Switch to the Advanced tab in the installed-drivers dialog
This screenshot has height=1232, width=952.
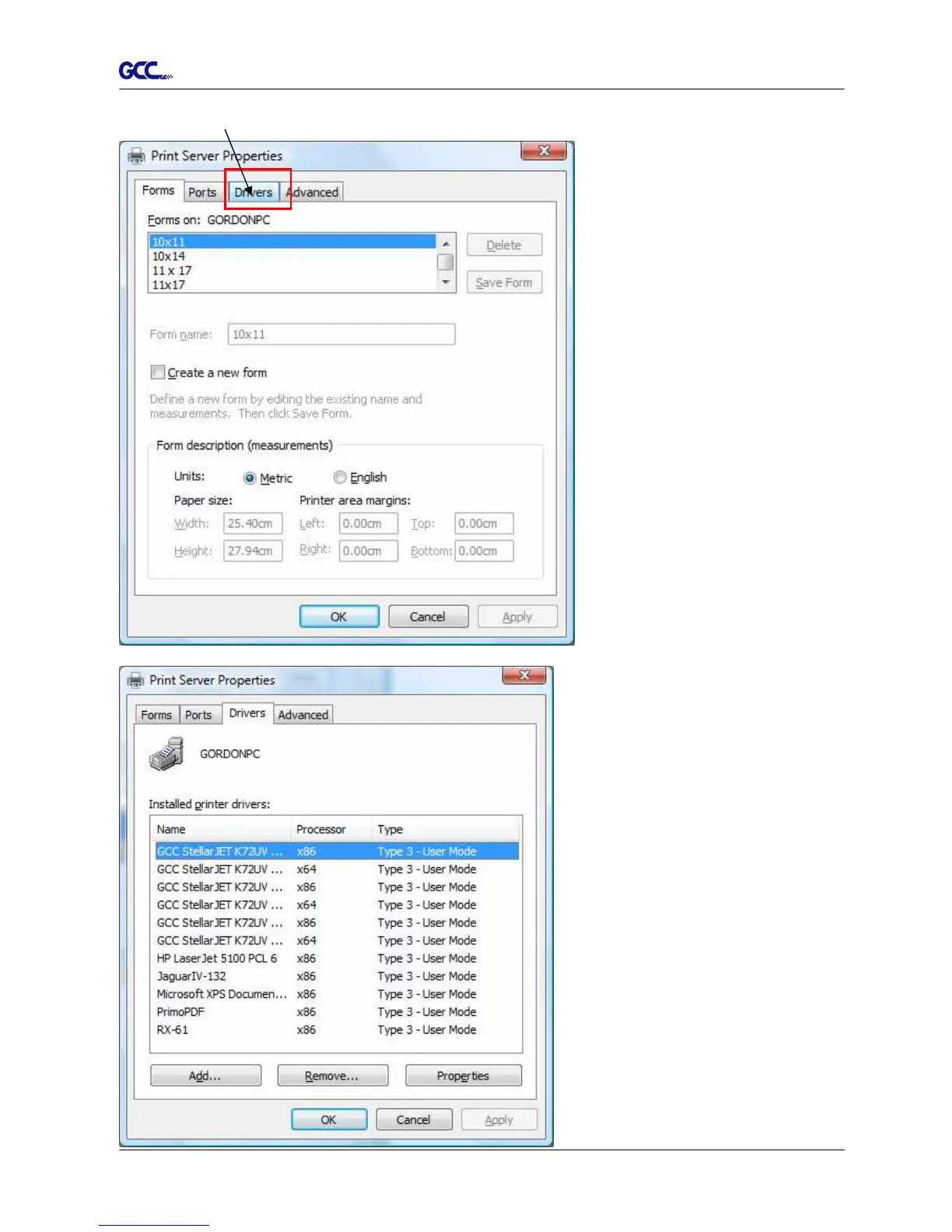303,715
